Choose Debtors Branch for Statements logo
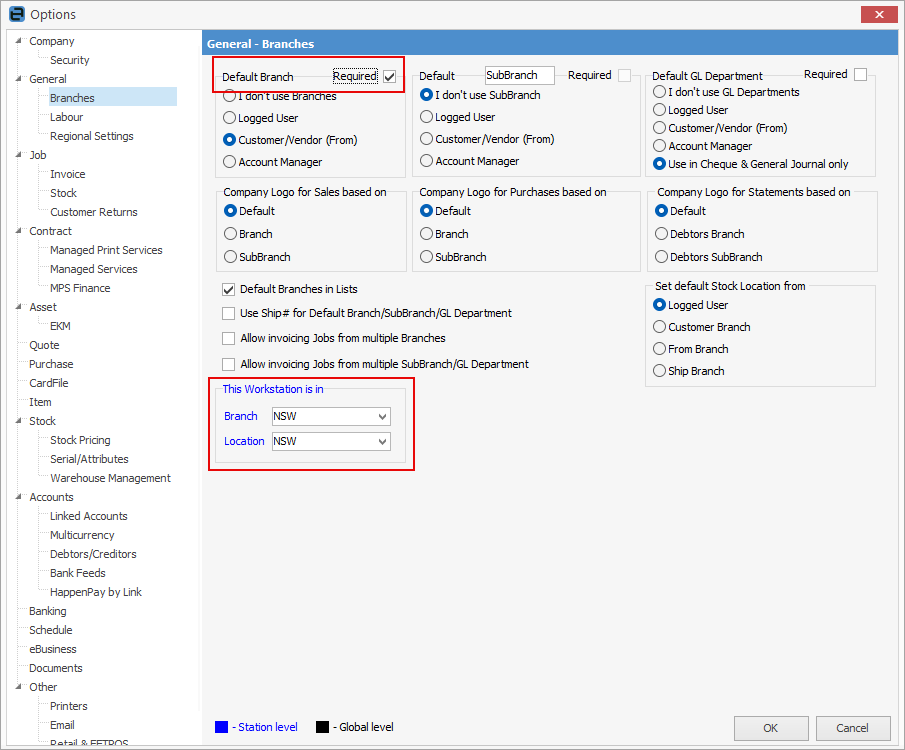The height and width of the screenshot is (750, 905). (x=661, y=234)
